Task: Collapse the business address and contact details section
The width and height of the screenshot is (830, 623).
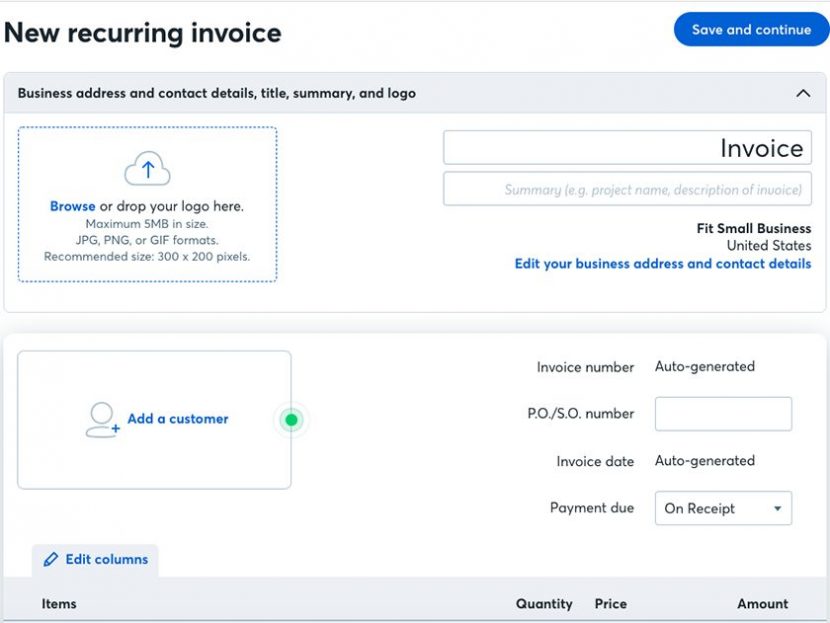Action: [x=803, y=92]
